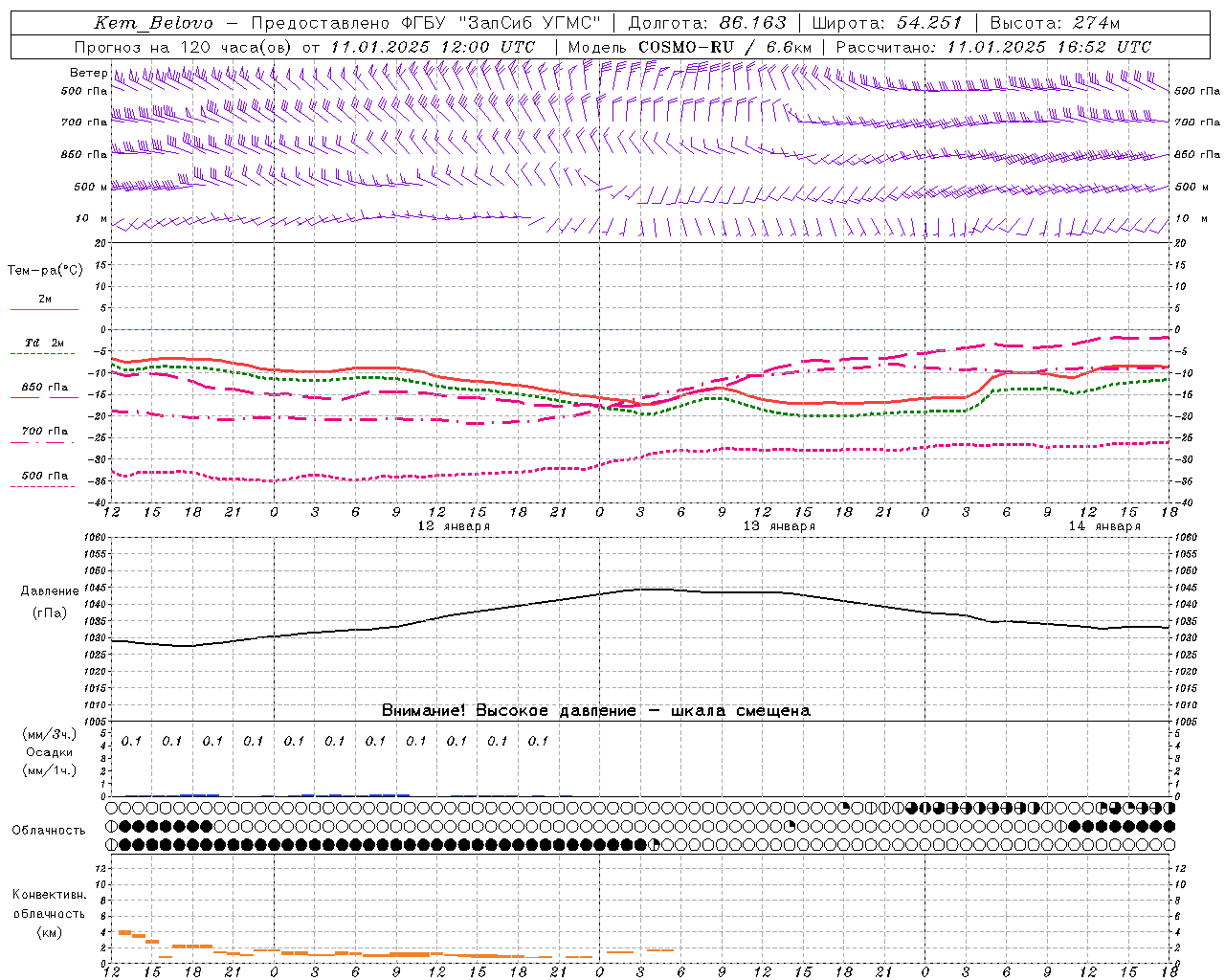
Task: Click the 'Тем-ра(°C)' temperature panel label
Action: 45,271
